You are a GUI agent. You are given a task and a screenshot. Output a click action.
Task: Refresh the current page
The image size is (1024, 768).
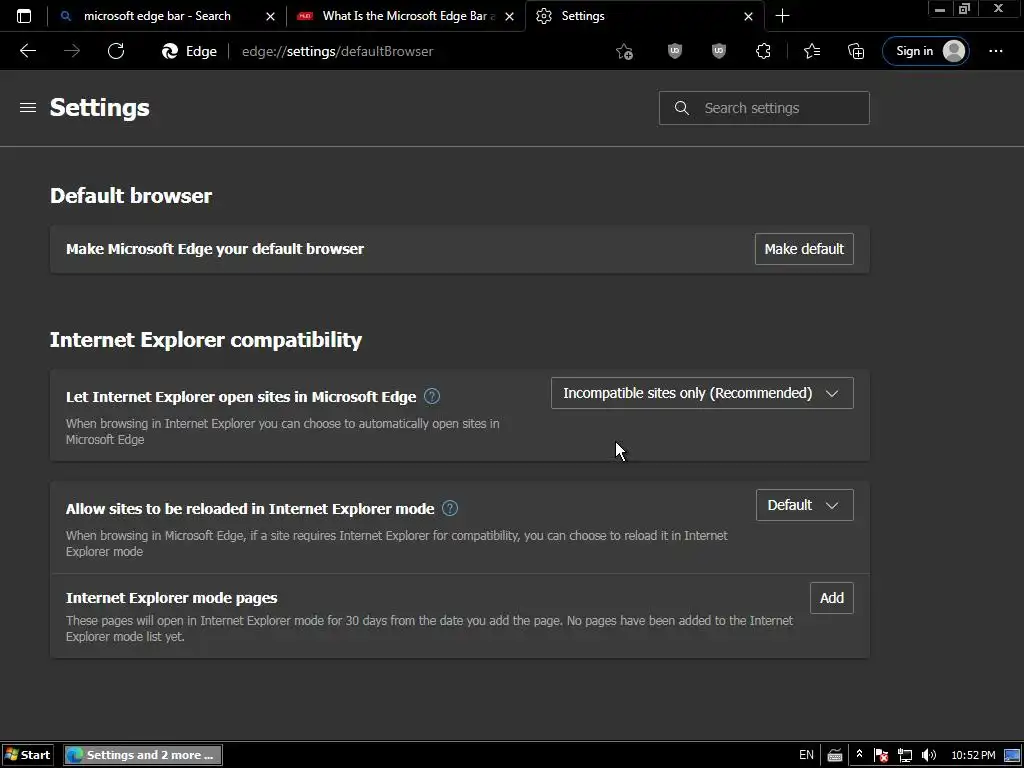pos(116,51)
